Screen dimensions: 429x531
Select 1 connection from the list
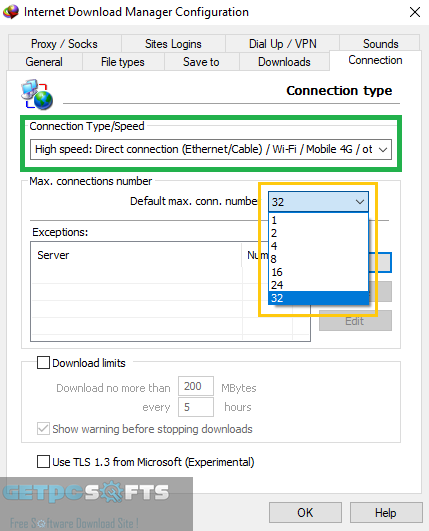click(x=318, y=220)
